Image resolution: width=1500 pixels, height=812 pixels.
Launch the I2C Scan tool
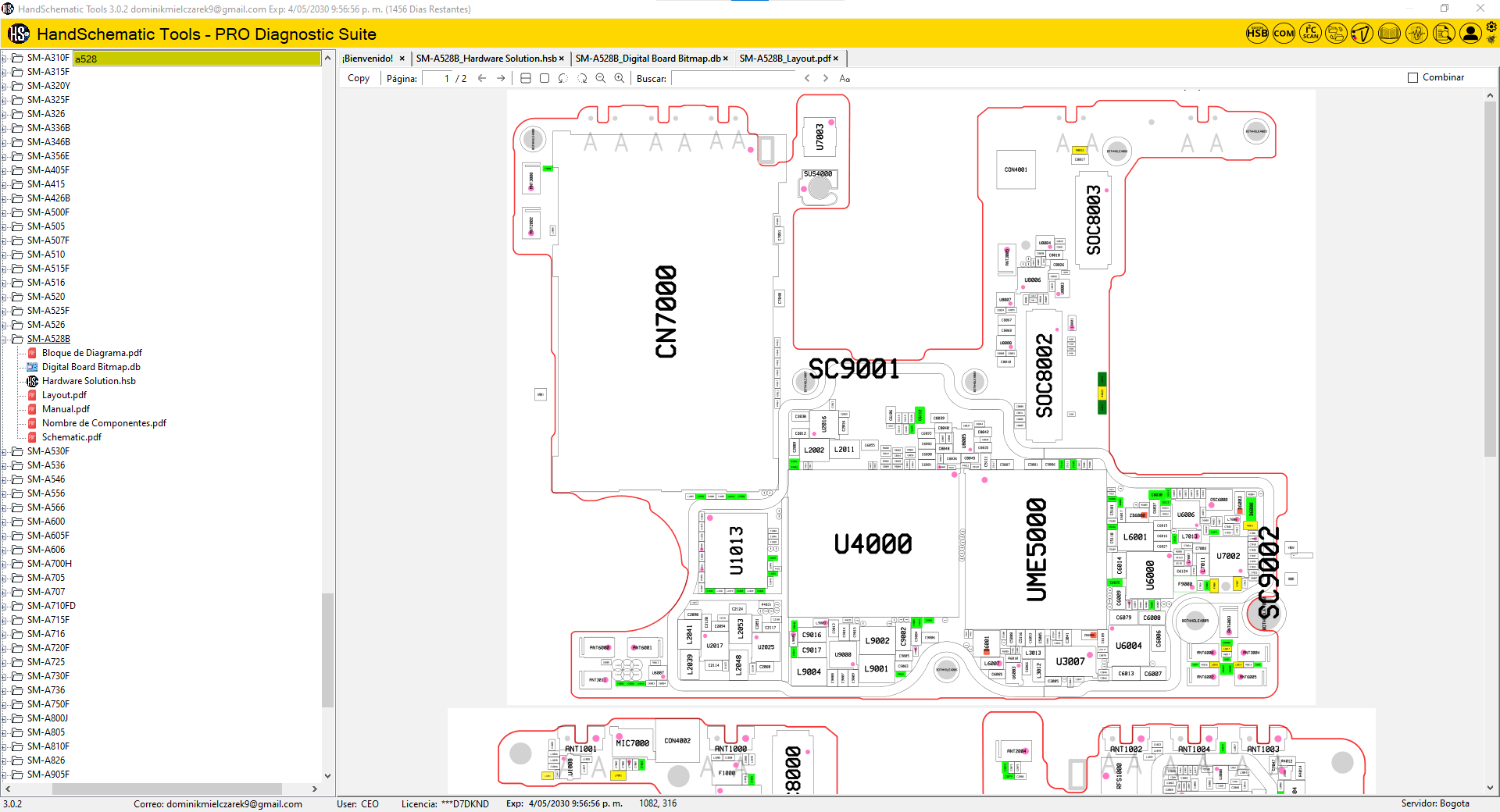click(x=1310, y=34)
